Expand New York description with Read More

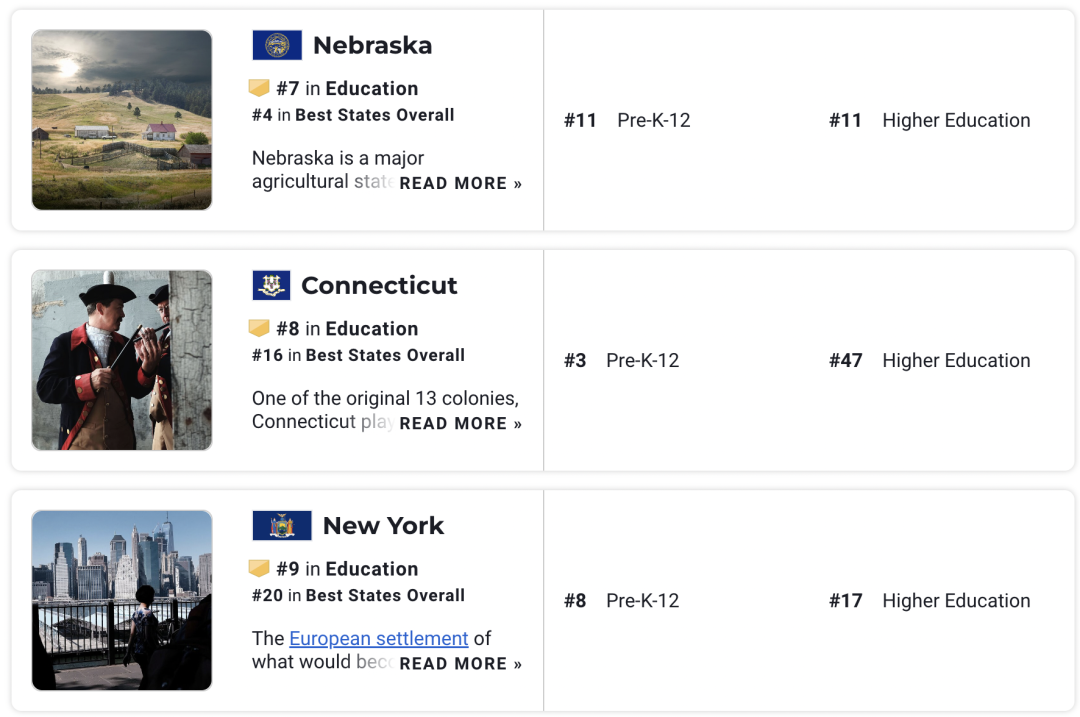point(460,663)
